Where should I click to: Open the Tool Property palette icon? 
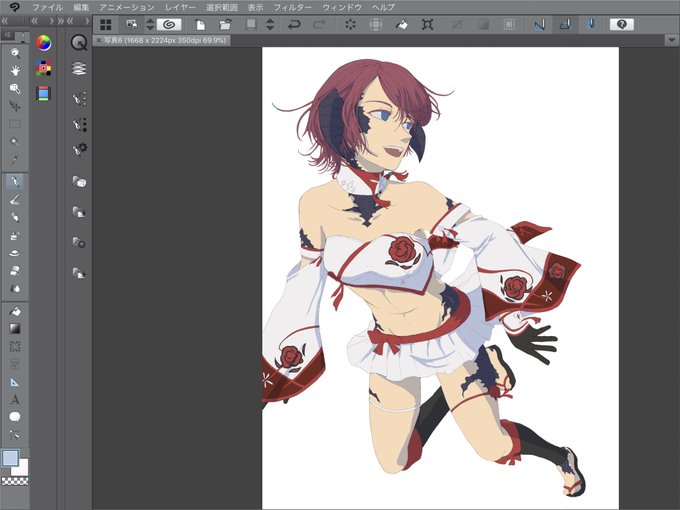pos(79,125)
